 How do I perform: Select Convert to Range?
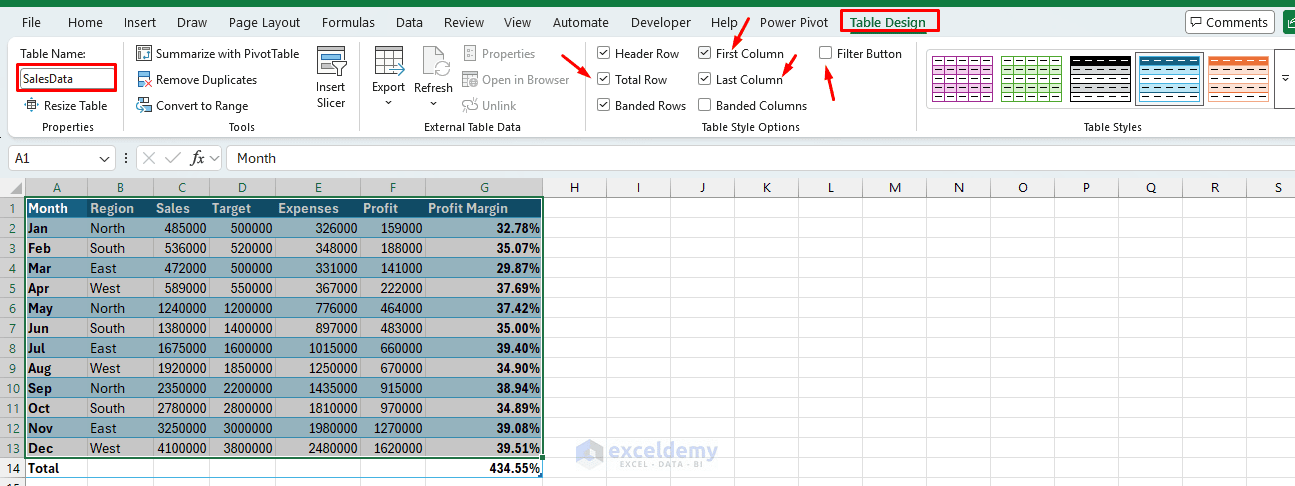192,106
